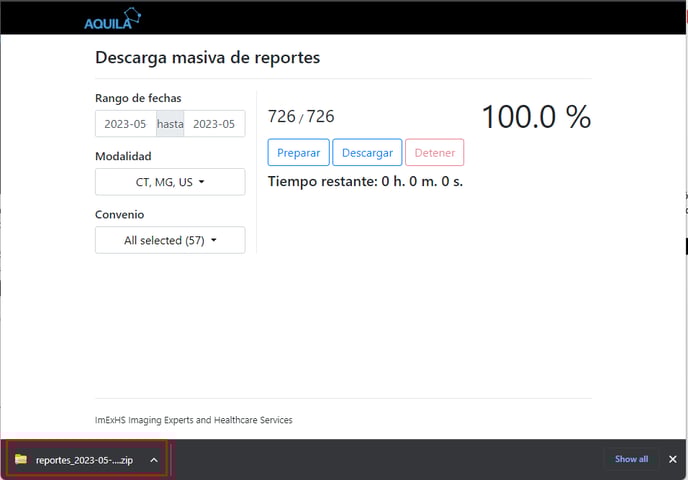This screenshot has width=688, height=480.
Task: Click the ImExHS footer text
Action: 193,420
